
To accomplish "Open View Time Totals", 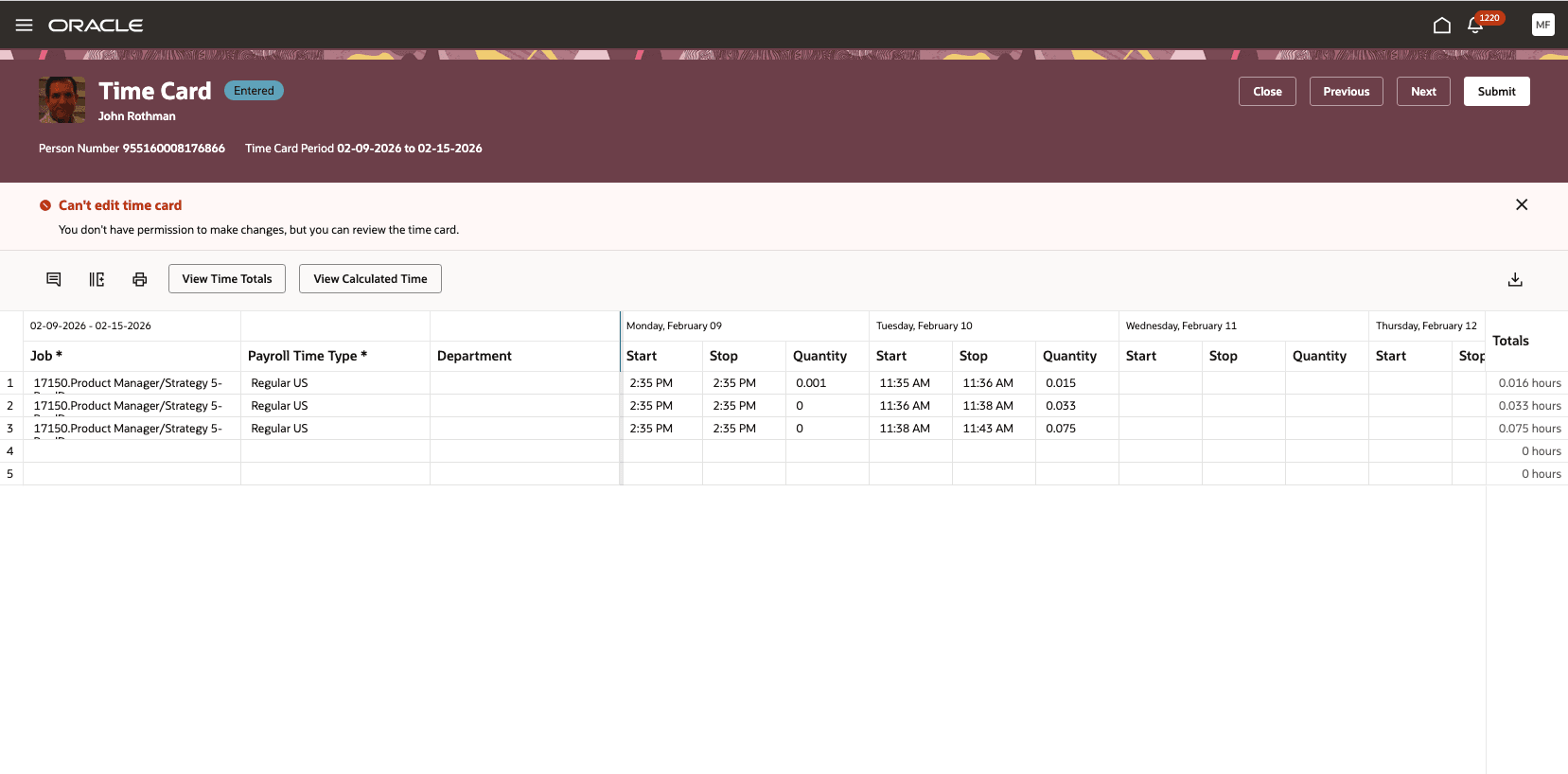I will 227,279.
